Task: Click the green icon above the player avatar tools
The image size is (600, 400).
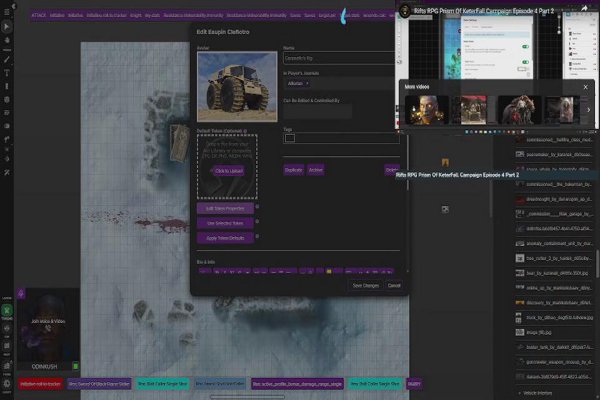Action: pyautogui.click(x=7, y=310)
